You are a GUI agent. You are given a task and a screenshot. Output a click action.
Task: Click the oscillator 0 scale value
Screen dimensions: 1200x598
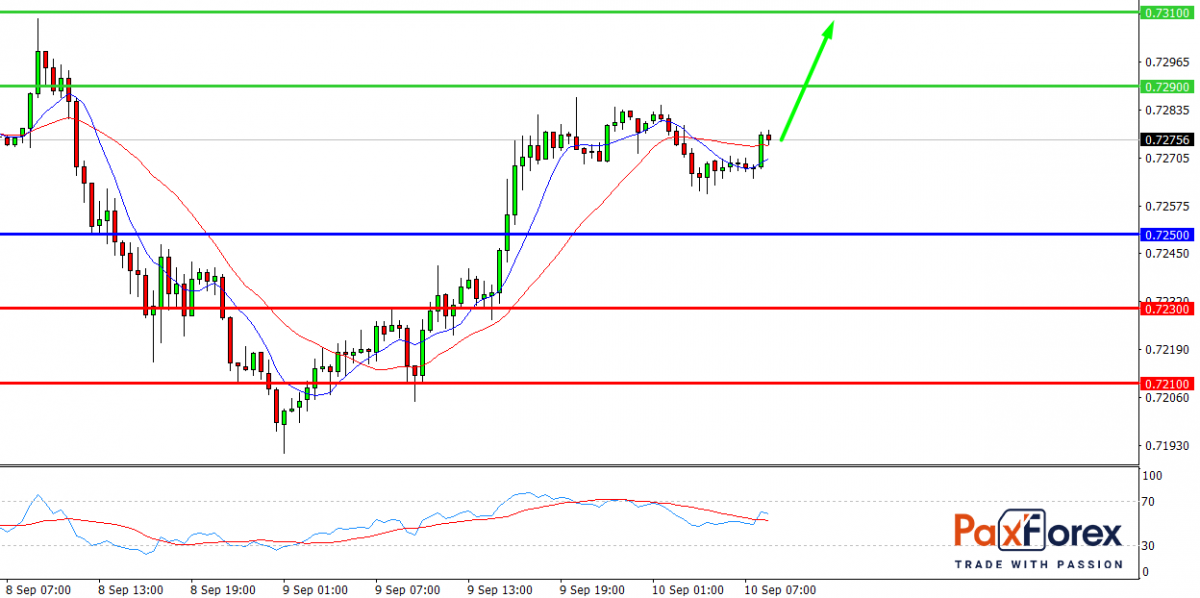pos(1146,572)
